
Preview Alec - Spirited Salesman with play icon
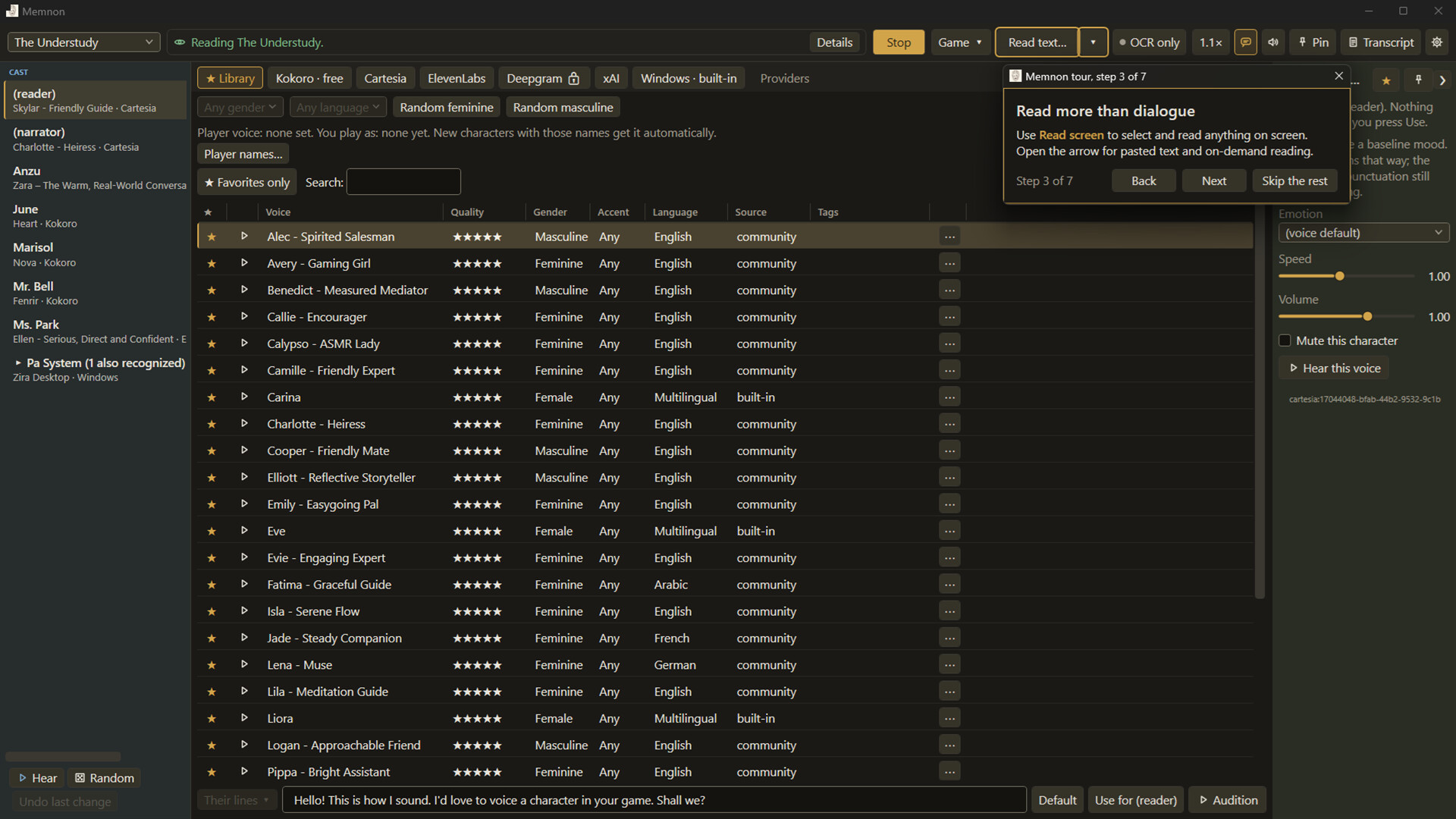(244, 237)
